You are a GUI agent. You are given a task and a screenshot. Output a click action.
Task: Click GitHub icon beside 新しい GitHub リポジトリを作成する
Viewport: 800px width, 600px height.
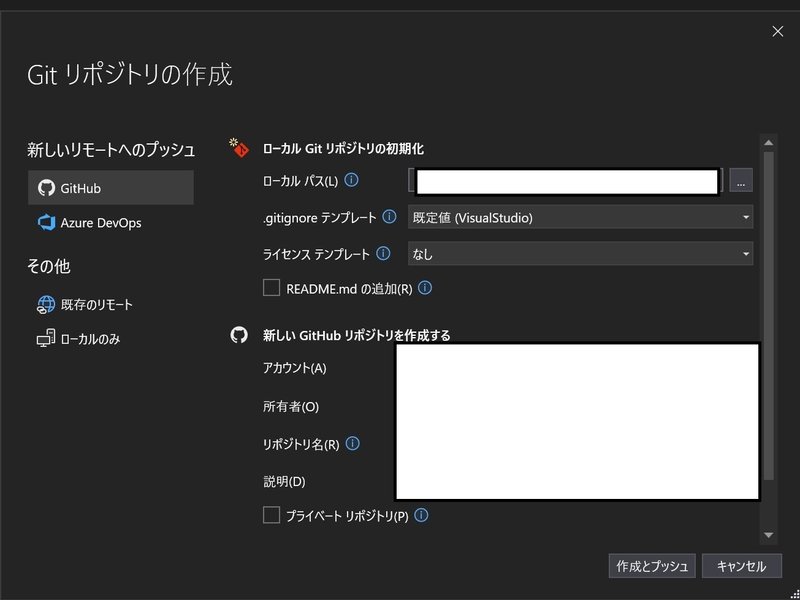[239, 335]
